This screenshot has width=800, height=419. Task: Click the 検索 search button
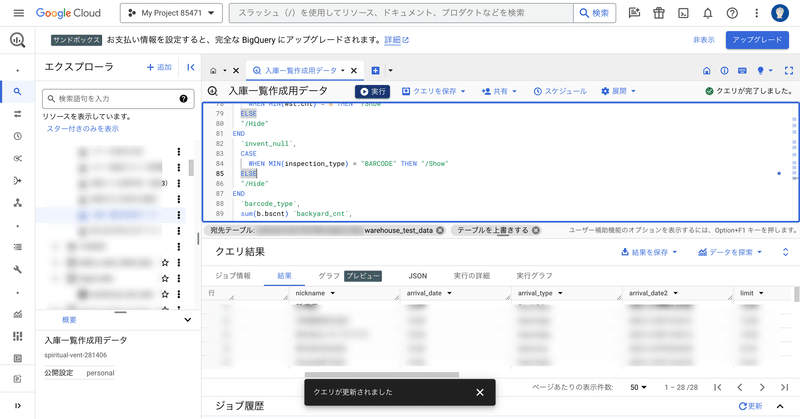pyautogui.click(x=594, y=13)
